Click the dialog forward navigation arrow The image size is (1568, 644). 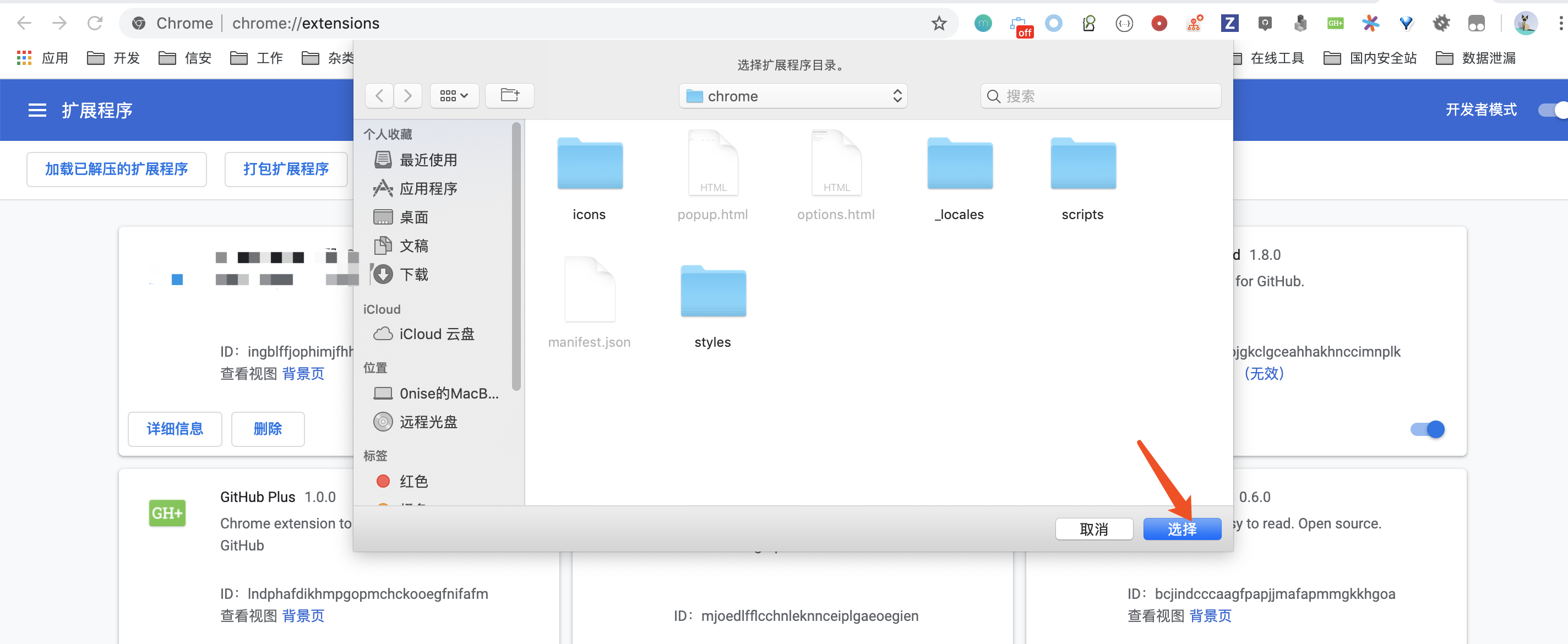click(x=408, y=96)
